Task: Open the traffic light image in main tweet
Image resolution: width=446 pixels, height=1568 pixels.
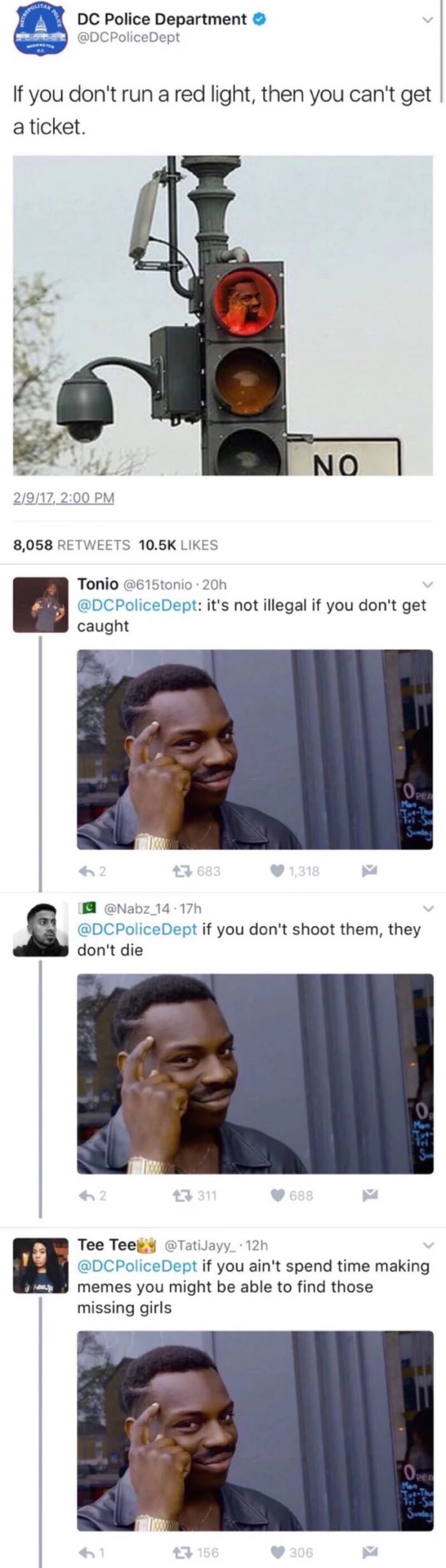Action: (x=223, y=315)
